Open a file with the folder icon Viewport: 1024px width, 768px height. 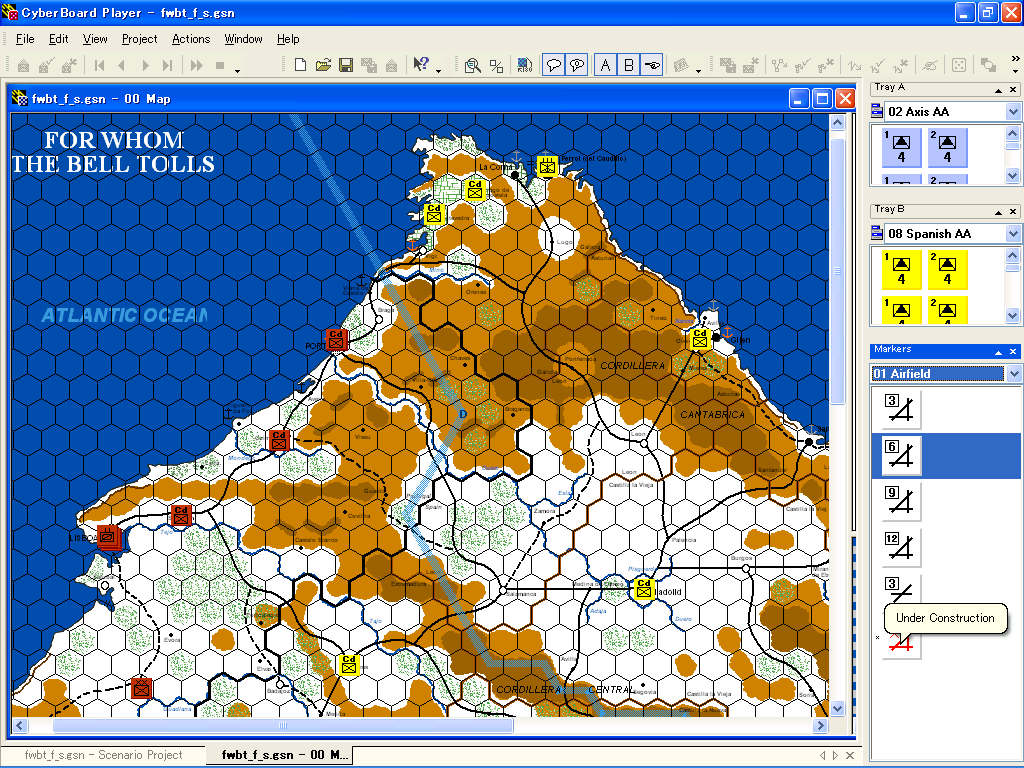(x=323, y=66)
